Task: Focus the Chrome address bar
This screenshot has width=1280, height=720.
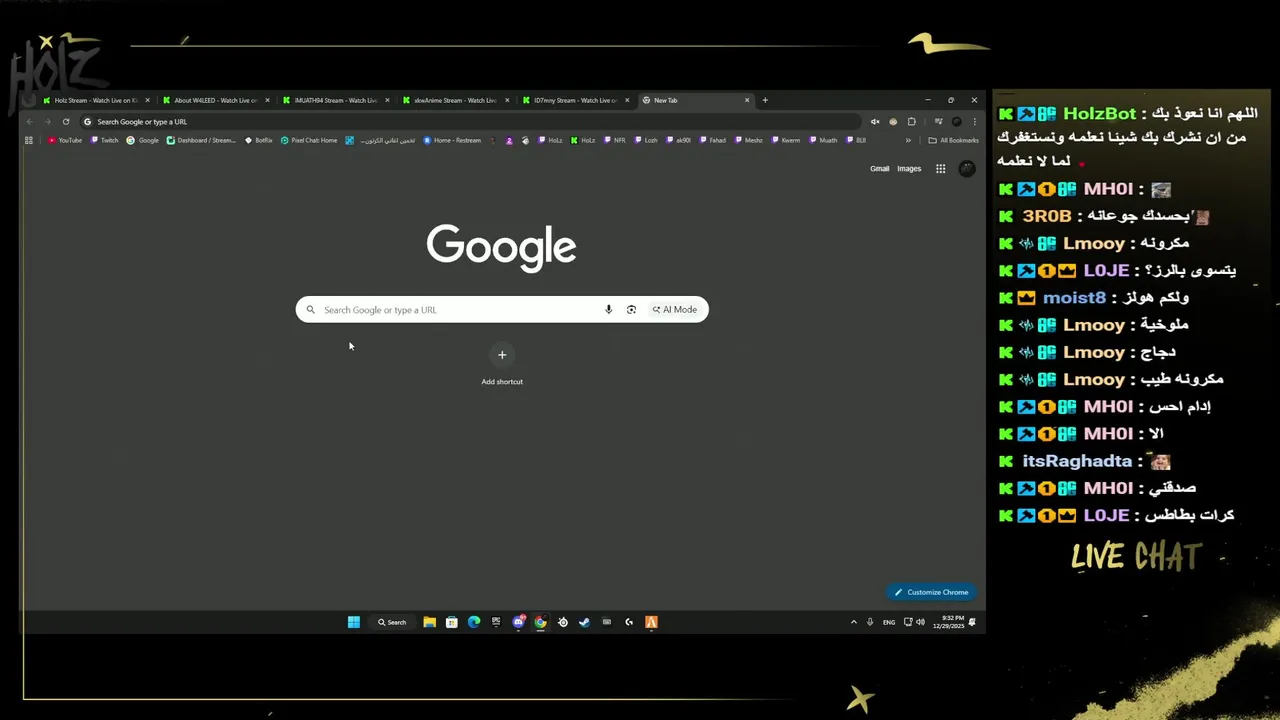Action: 470,122
